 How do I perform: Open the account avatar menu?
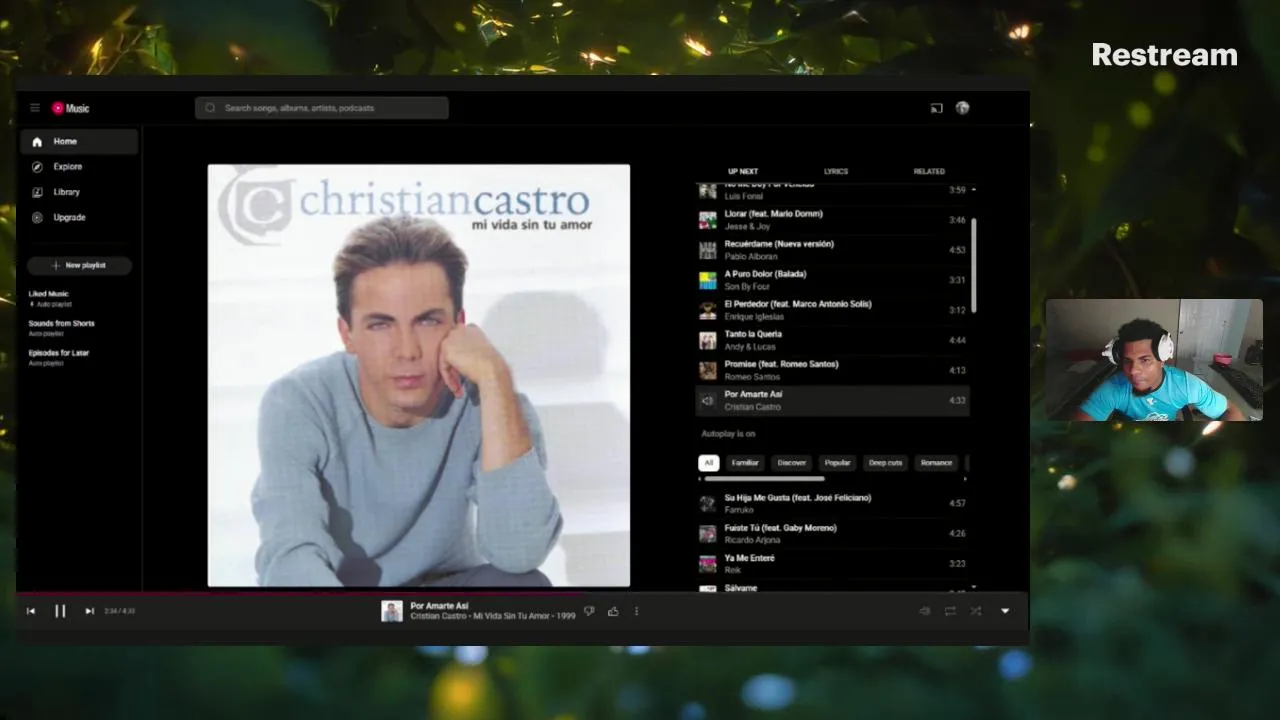coord(962,108)
